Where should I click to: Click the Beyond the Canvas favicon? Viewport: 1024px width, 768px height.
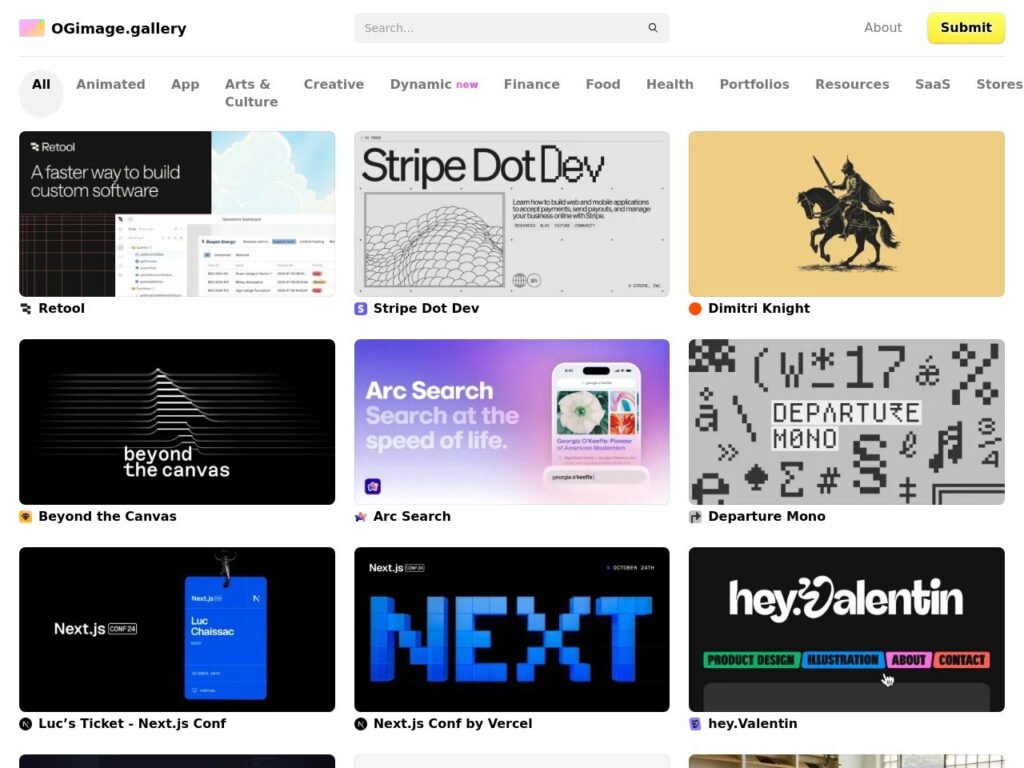coord(25,517)
